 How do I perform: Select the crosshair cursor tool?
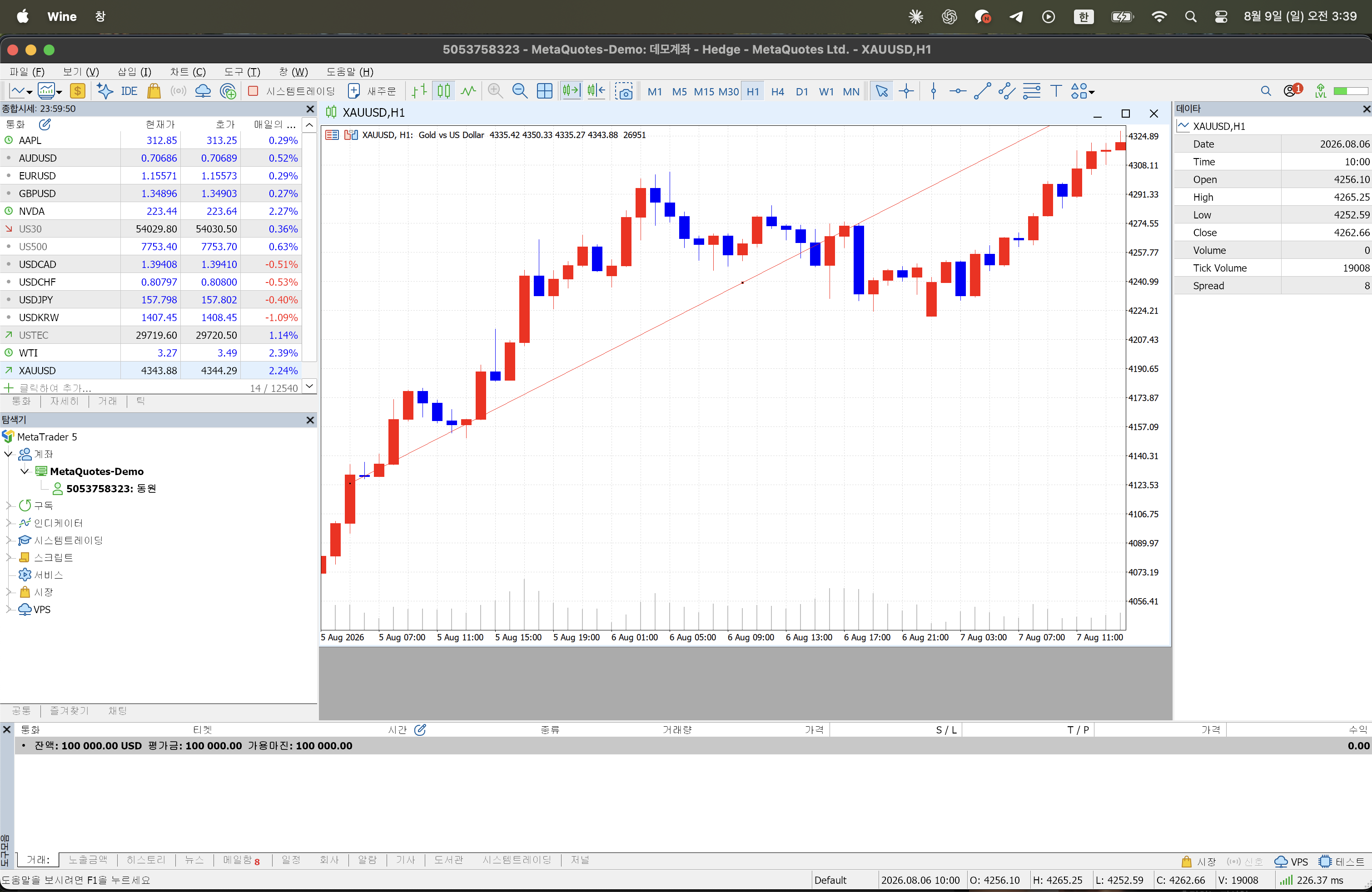906,91
